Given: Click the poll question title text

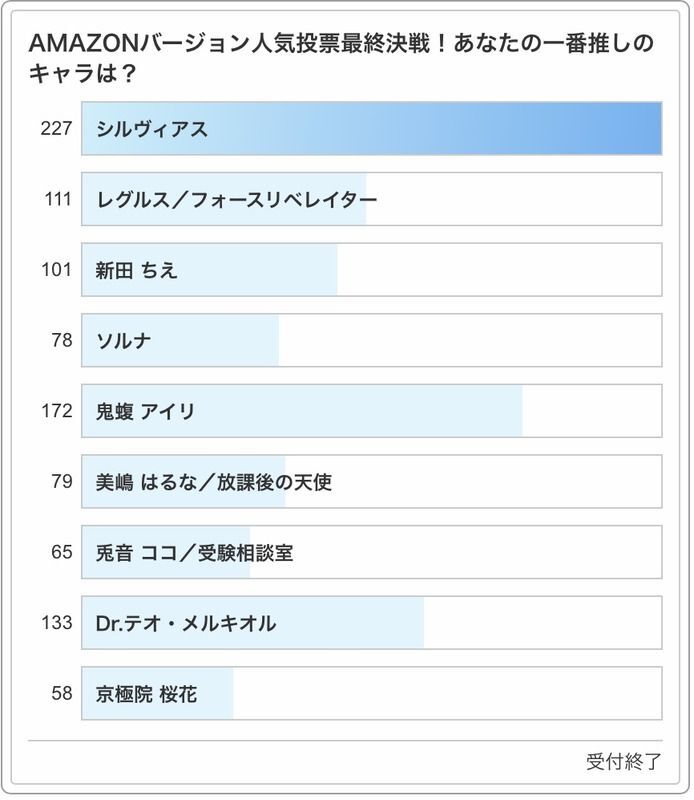Looking at the screenshot, I should coord(340,58).
